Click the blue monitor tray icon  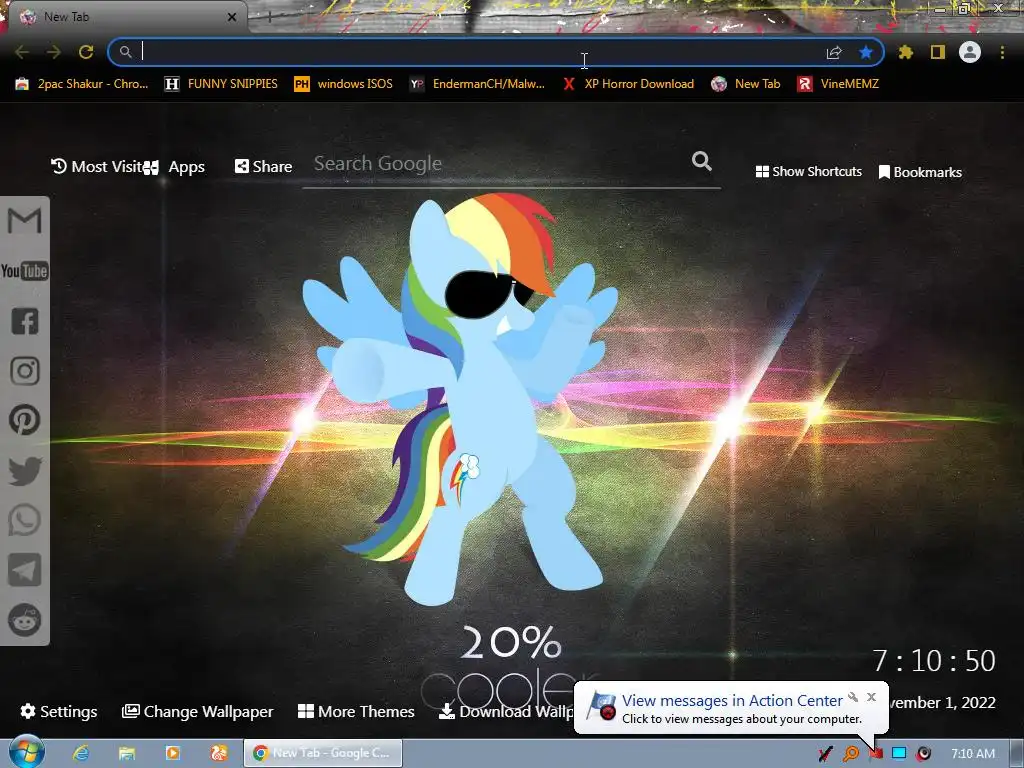(899, 753)
